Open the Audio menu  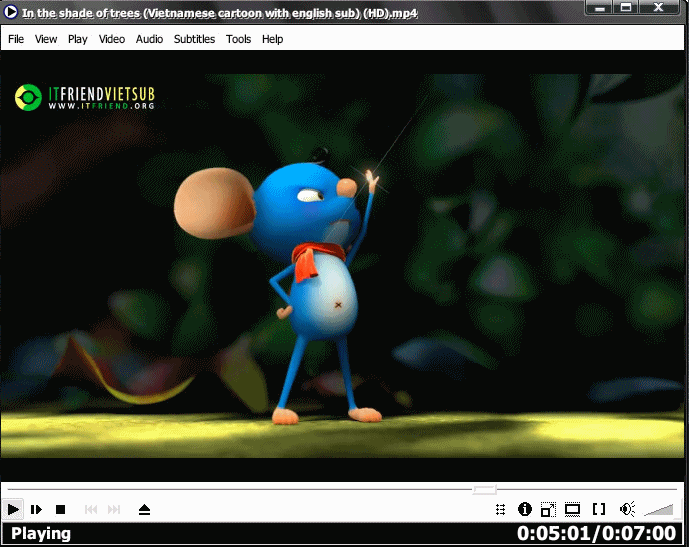pyautogui.click(x=149, y=39)
